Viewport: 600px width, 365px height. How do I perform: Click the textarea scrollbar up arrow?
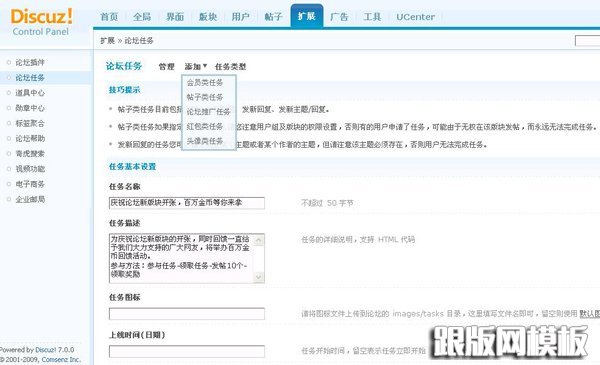(x=259, y=240)
